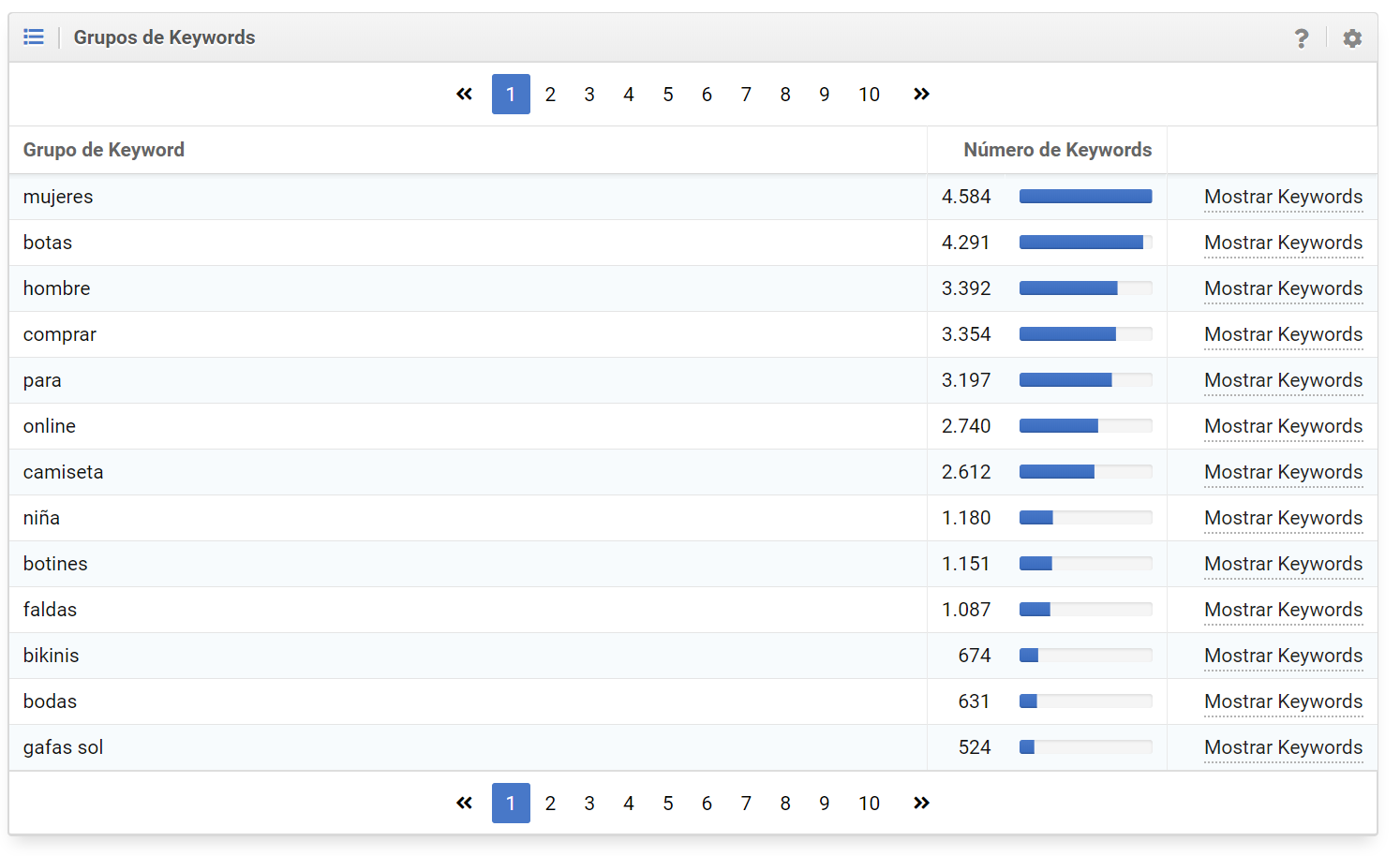Select page 5 in bottom pagination
The image size is (1400, 856).
(667, 804)
